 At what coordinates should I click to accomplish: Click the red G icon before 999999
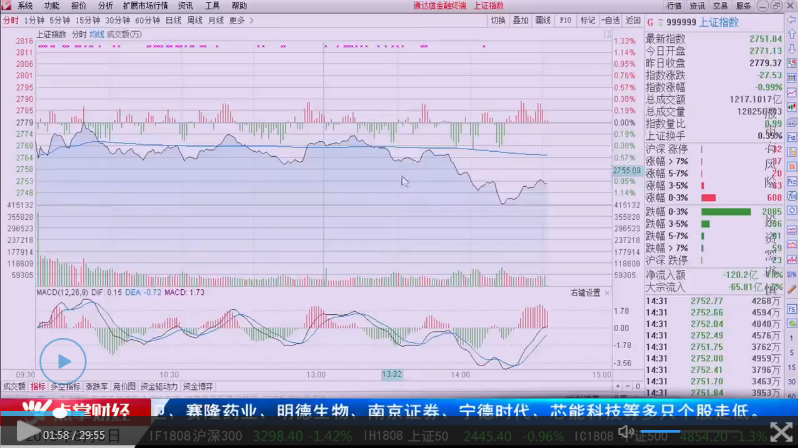coord(650,22)
